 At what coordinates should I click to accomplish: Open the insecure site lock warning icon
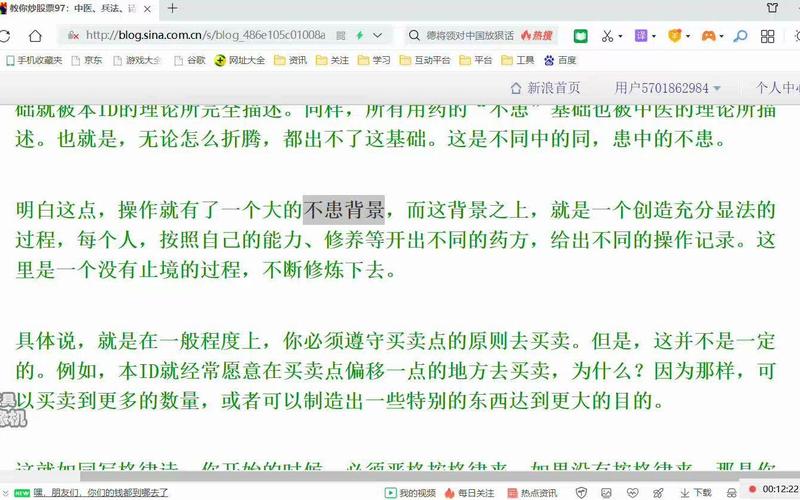coord(73,35)
